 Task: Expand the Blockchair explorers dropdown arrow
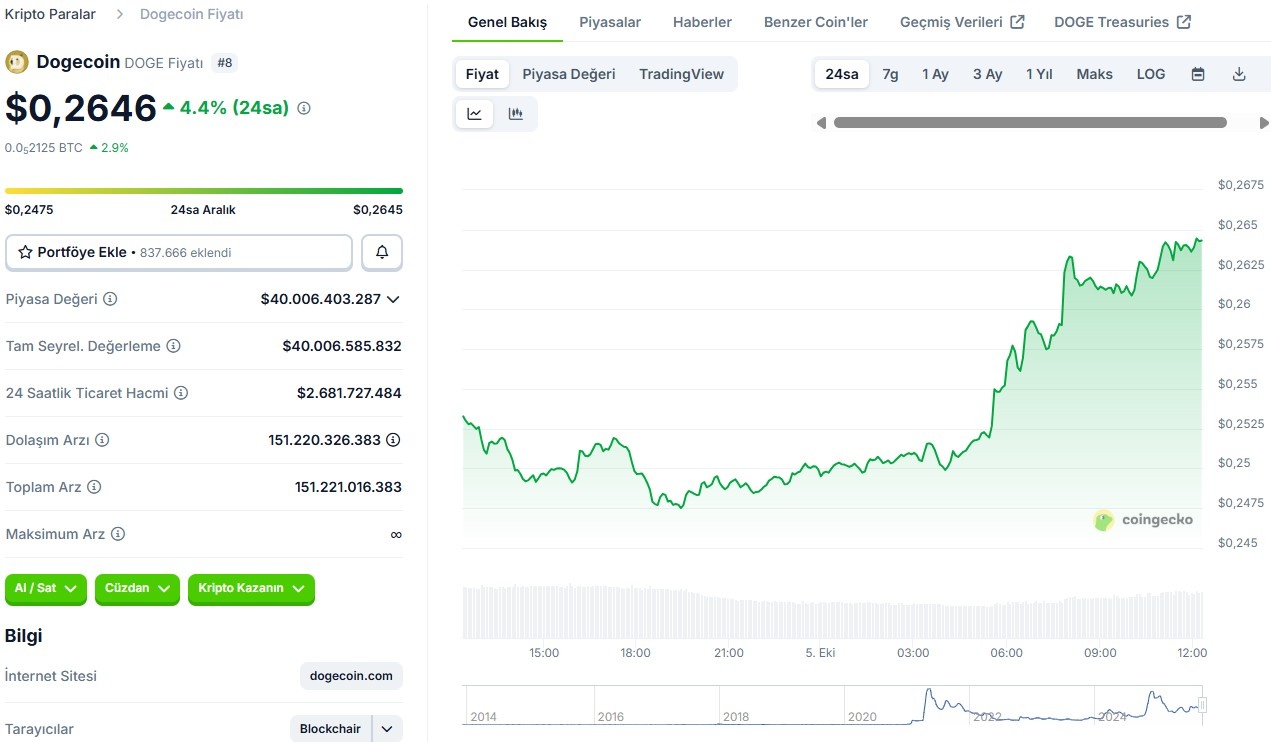point(388,729)
